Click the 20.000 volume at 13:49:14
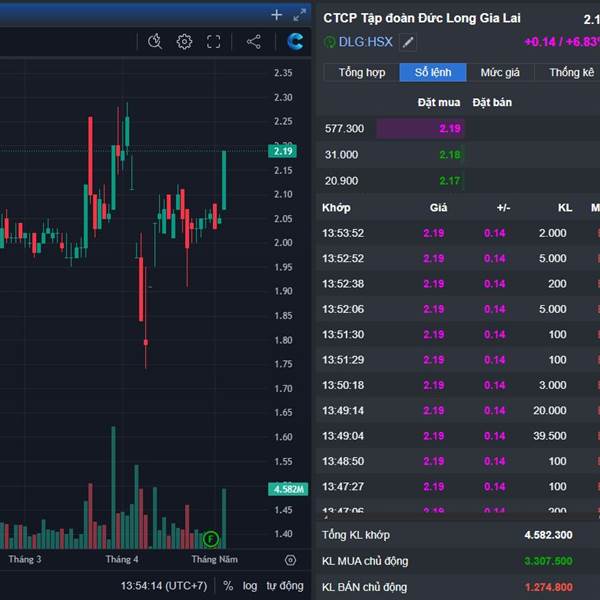 [x=549, y=411]
